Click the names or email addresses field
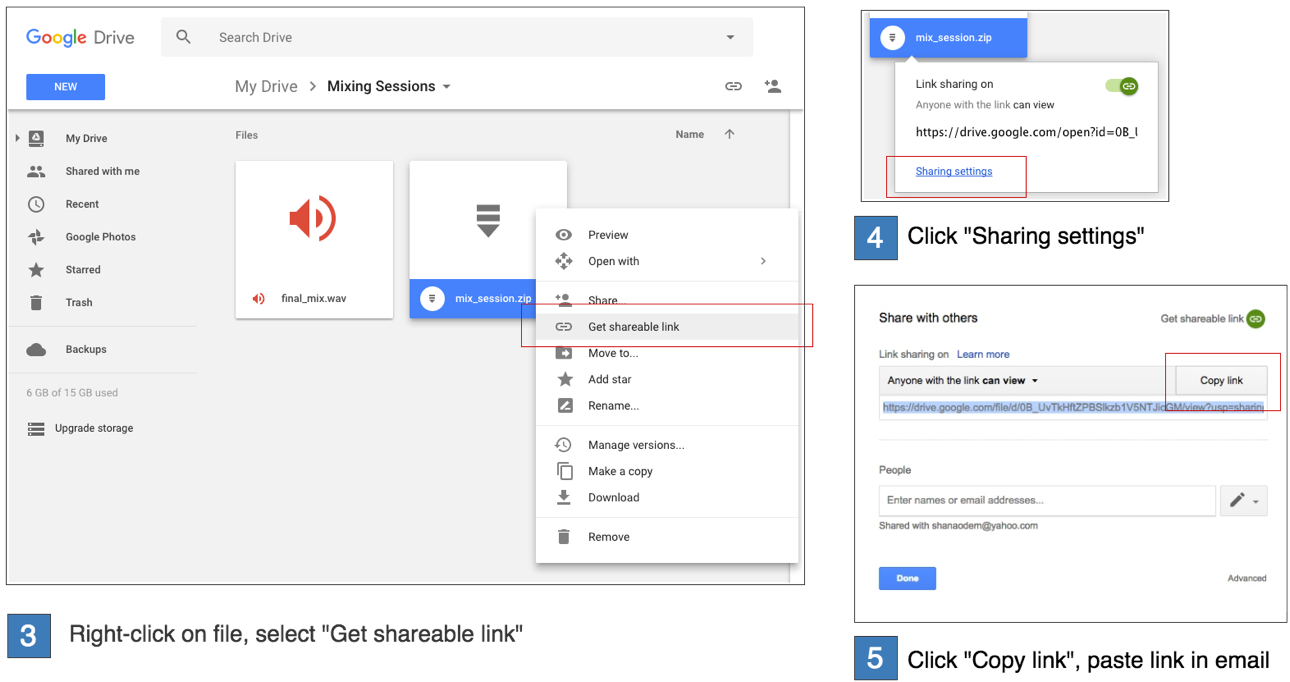Image resolution: width=1290 pixels, height=682 pixels. tap(1047, 500)
